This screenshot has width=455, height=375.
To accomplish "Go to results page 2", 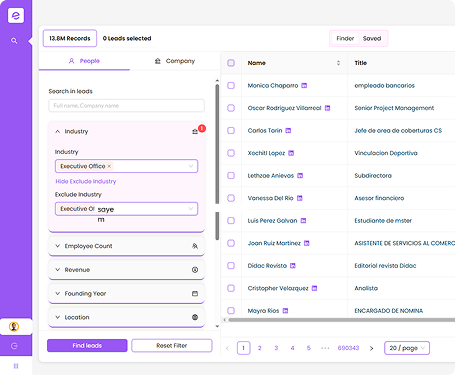I will coord(260,348).
